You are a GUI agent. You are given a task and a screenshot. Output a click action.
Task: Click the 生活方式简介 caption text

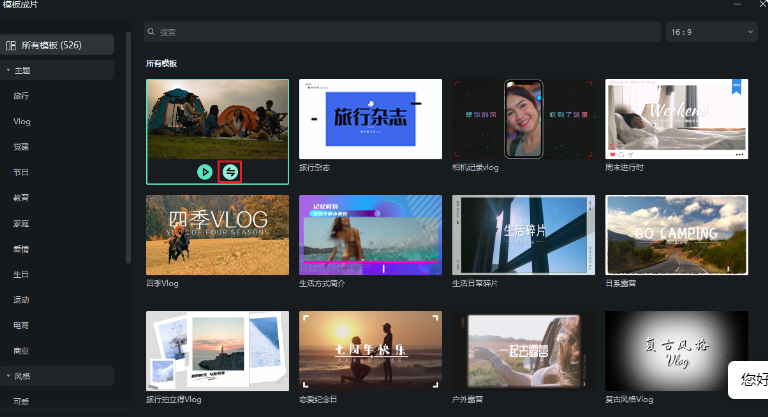[x=322, y=283]
